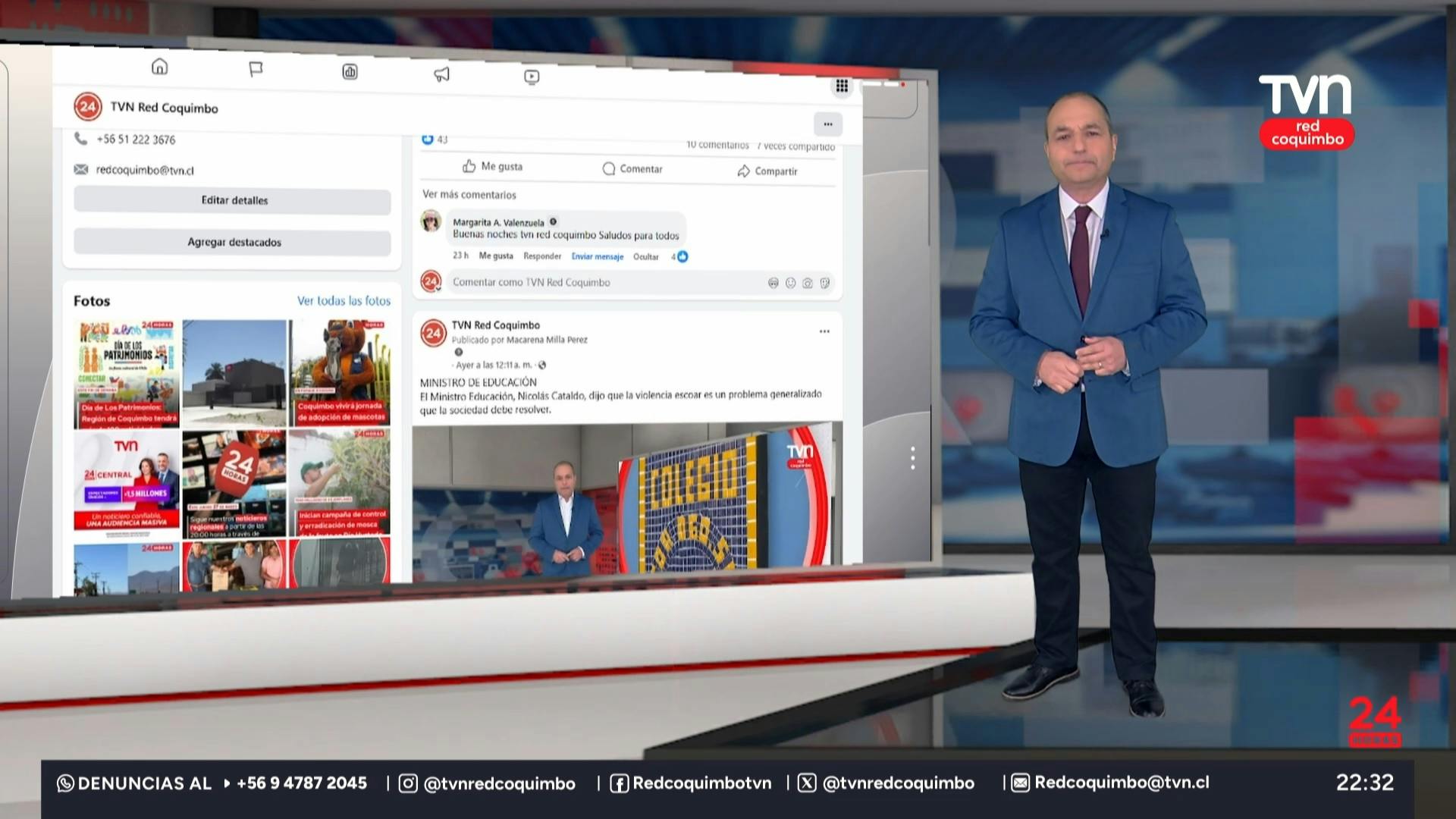The image size is (1456, 819).
Task: Click the globe privacy icon beside the timestamp
Action: point(541,365)
